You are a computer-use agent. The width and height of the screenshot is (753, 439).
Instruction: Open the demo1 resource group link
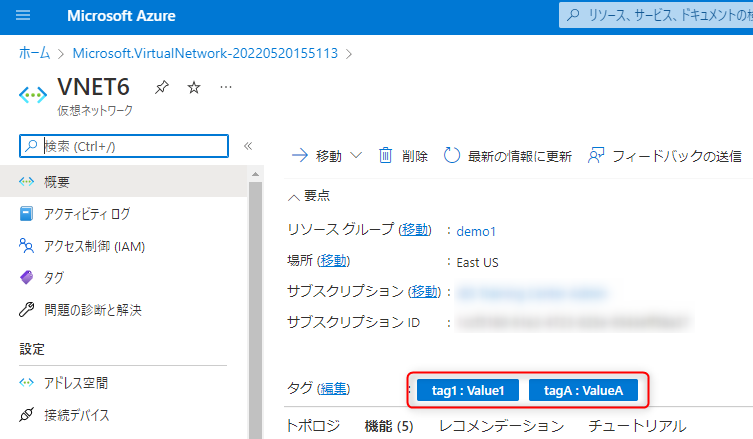[x=476, y=232]
